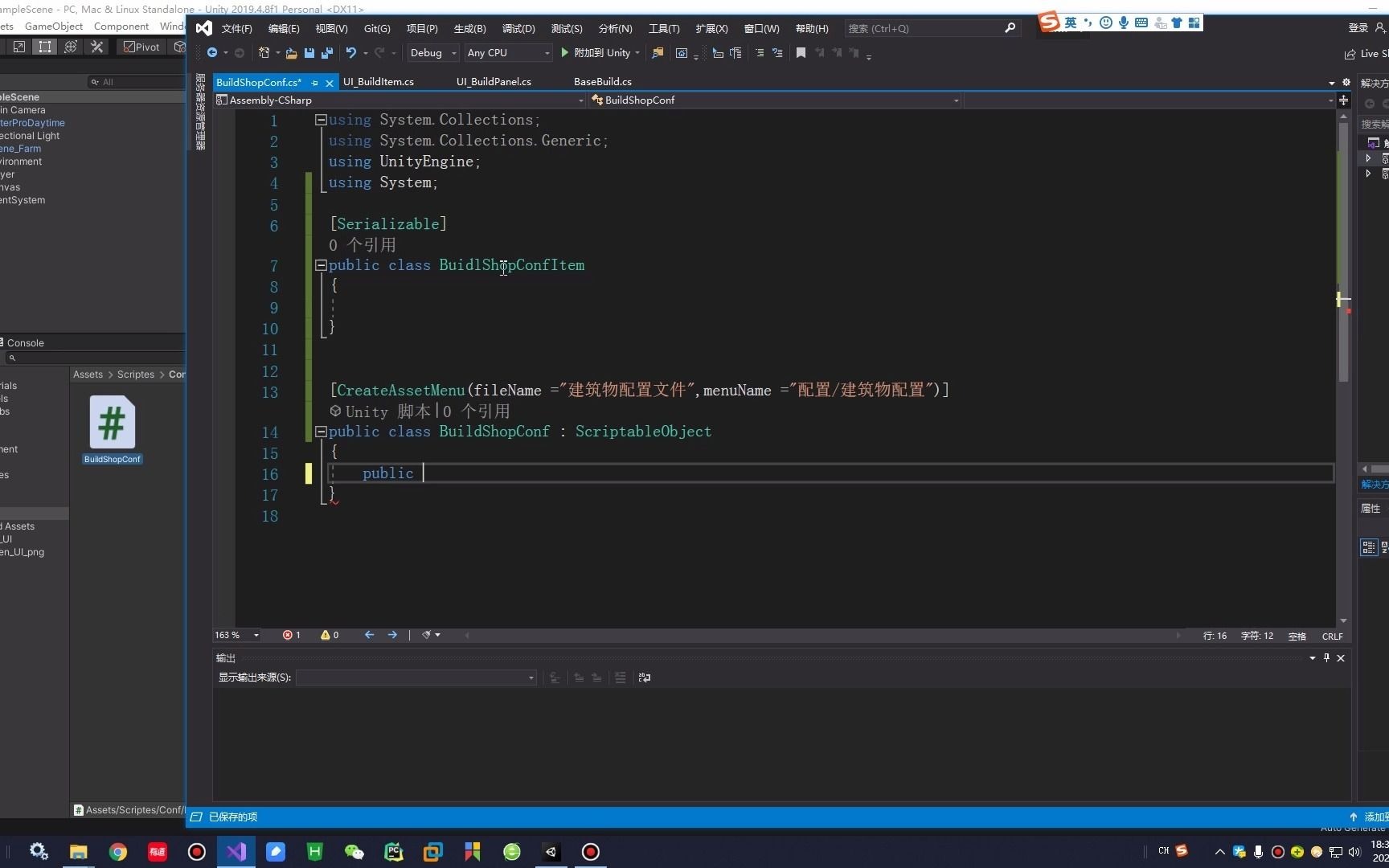1389x868 pixels.
Task: Redo the last edit
Action: pos(379,53)
